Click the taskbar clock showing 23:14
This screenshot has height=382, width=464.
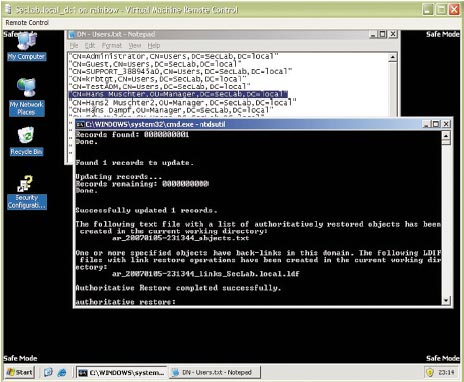click(446, 372)
